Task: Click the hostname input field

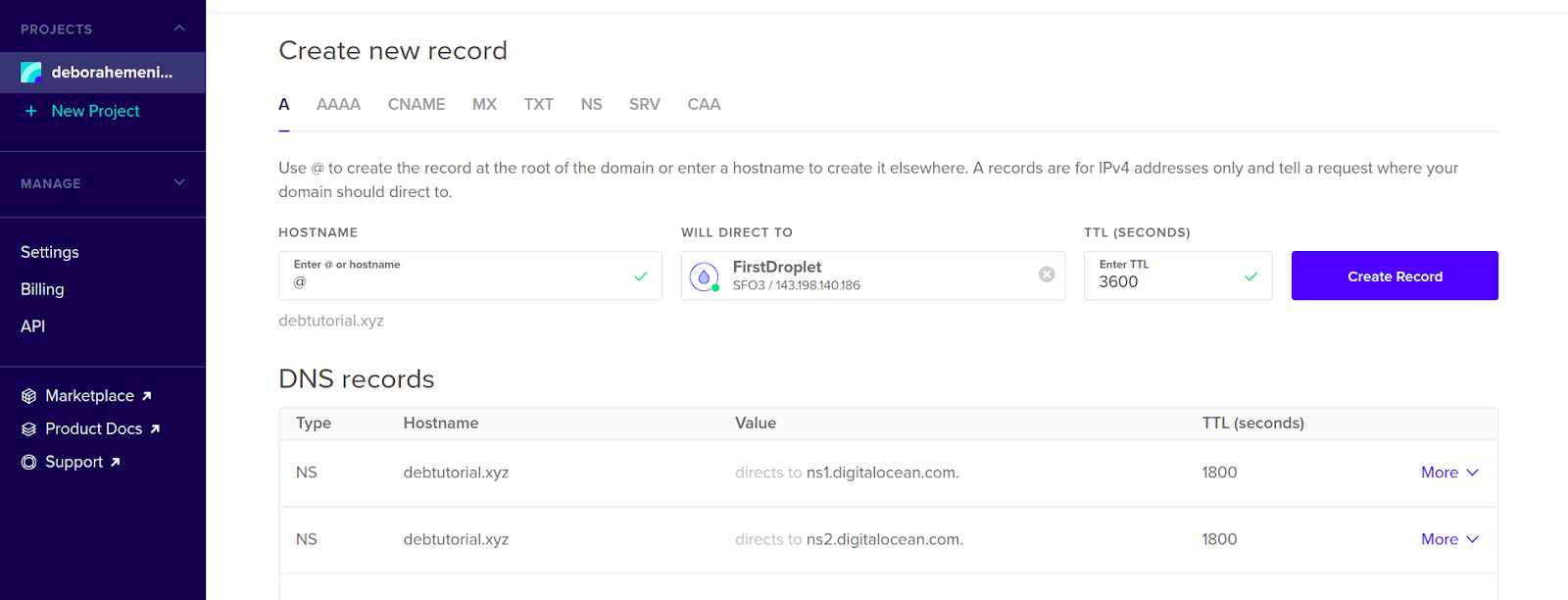Action: pyautogui.click(x=470, y=275)
